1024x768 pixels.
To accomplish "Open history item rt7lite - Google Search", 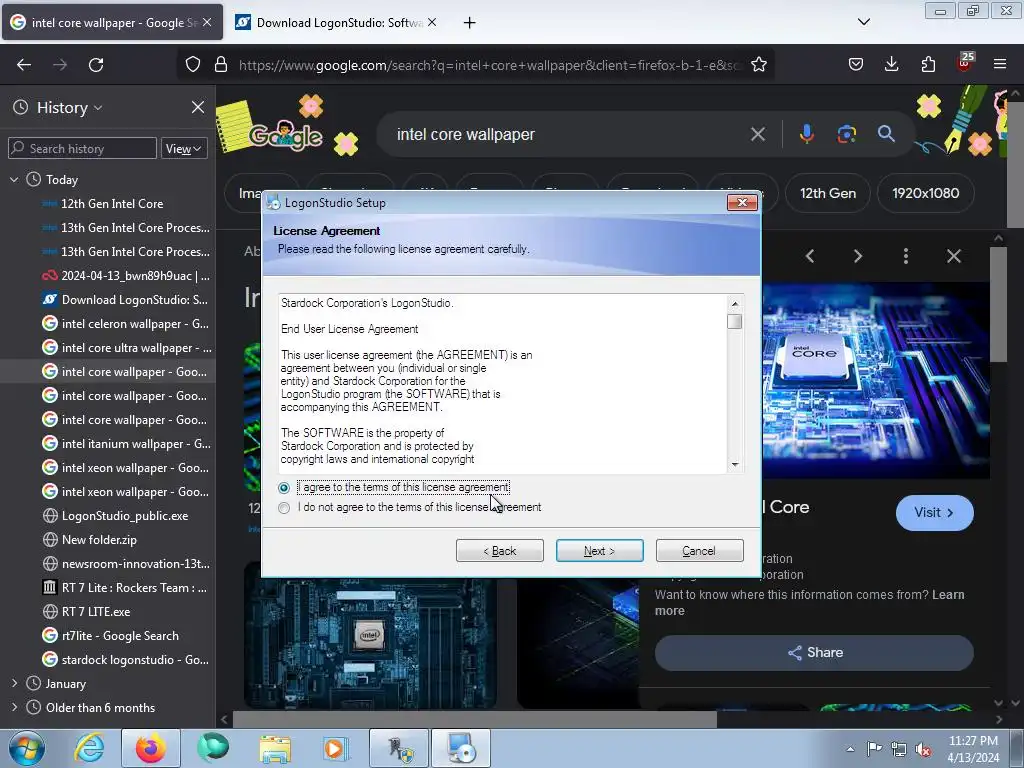I will (x=120, y=636).
